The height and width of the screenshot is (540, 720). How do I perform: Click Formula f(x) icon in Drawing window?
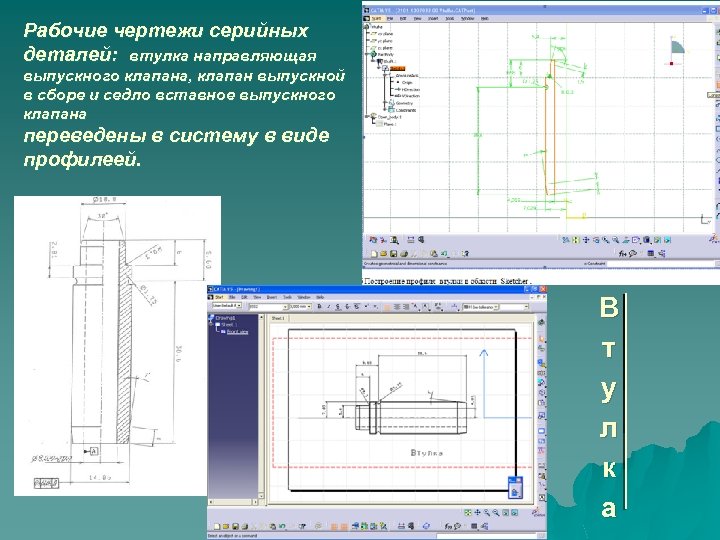click(x=448, y=526)
